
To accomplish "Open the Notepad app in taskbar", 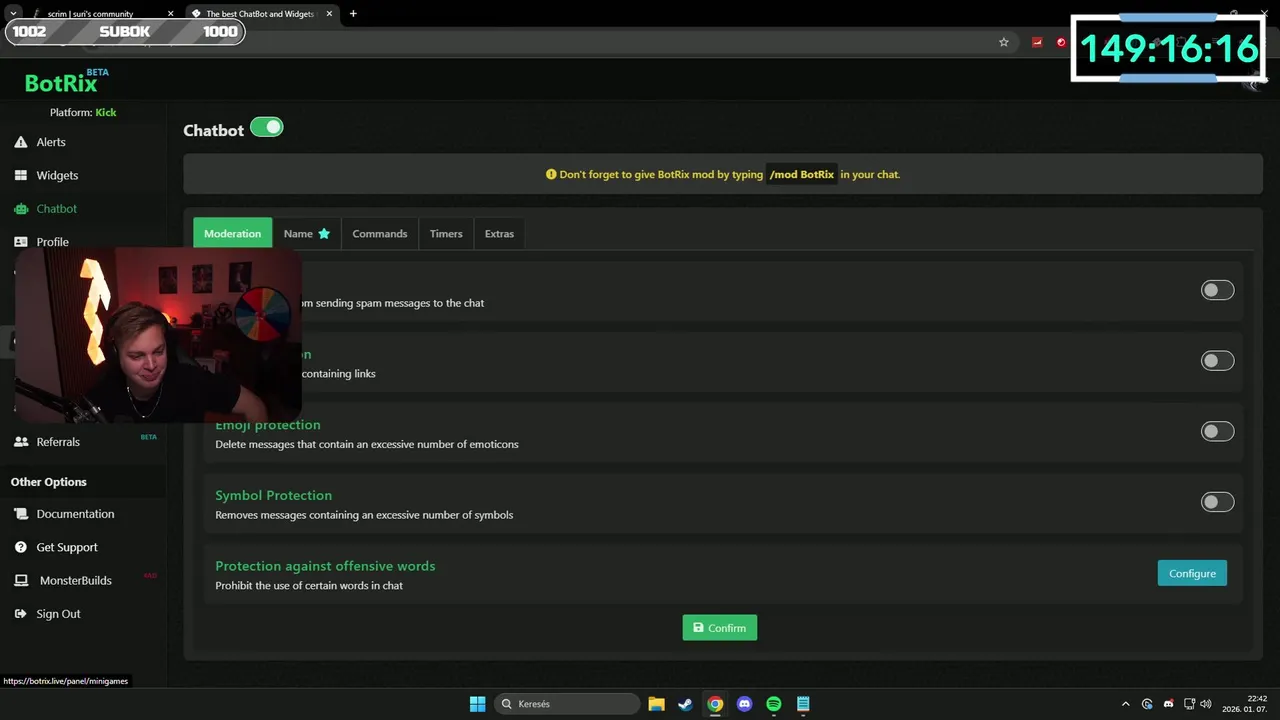I will [803, 704].
